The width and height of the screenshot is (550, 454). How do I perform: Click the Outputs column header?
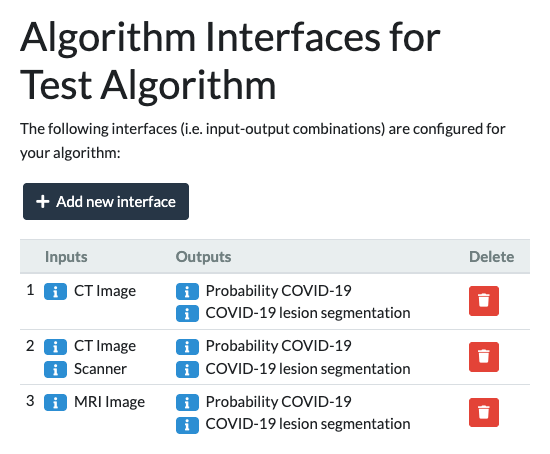pos(203,257)
